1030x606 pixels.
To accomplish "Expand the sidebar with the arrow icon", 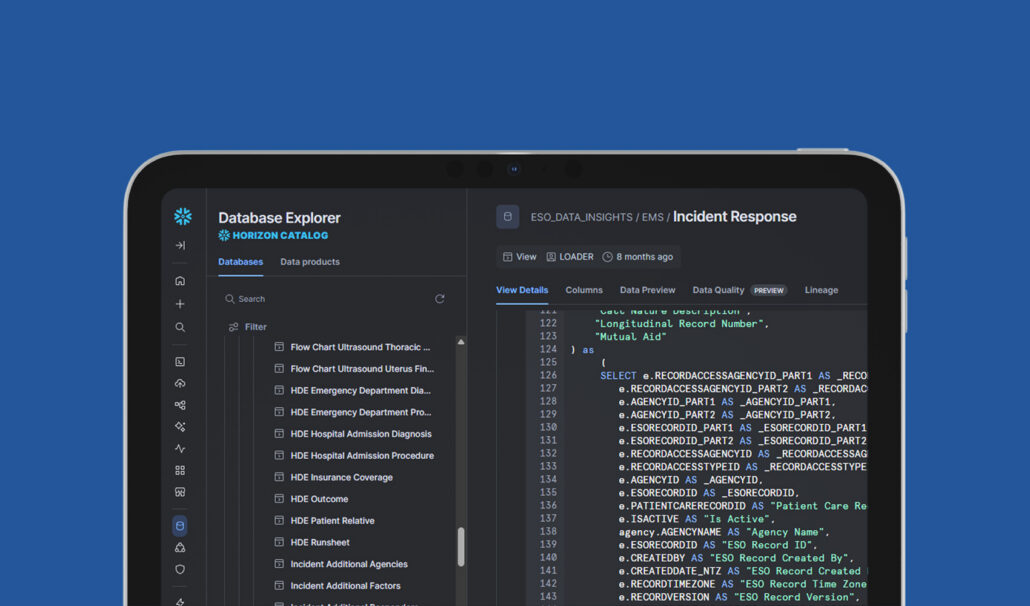I will 180,245.
